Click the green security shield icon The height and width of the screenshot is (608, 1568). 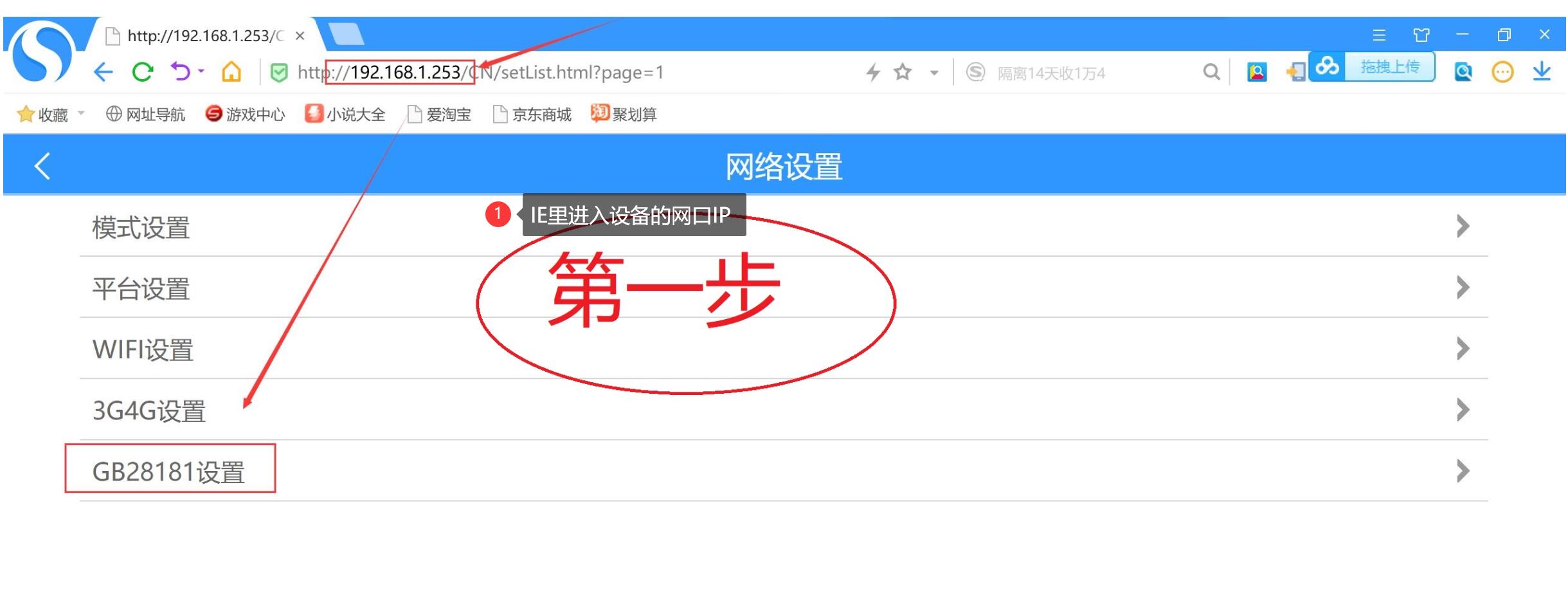click(x=279, y=71)
